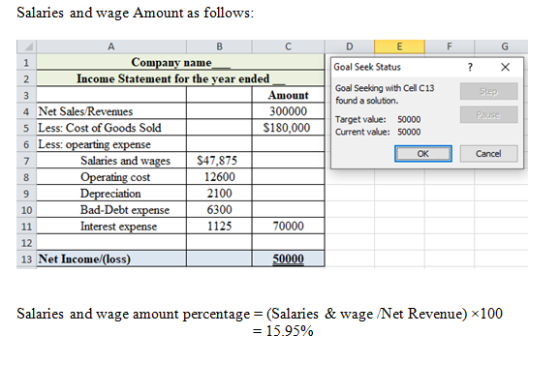Click the disabled Step button

(x=488, y=91)
